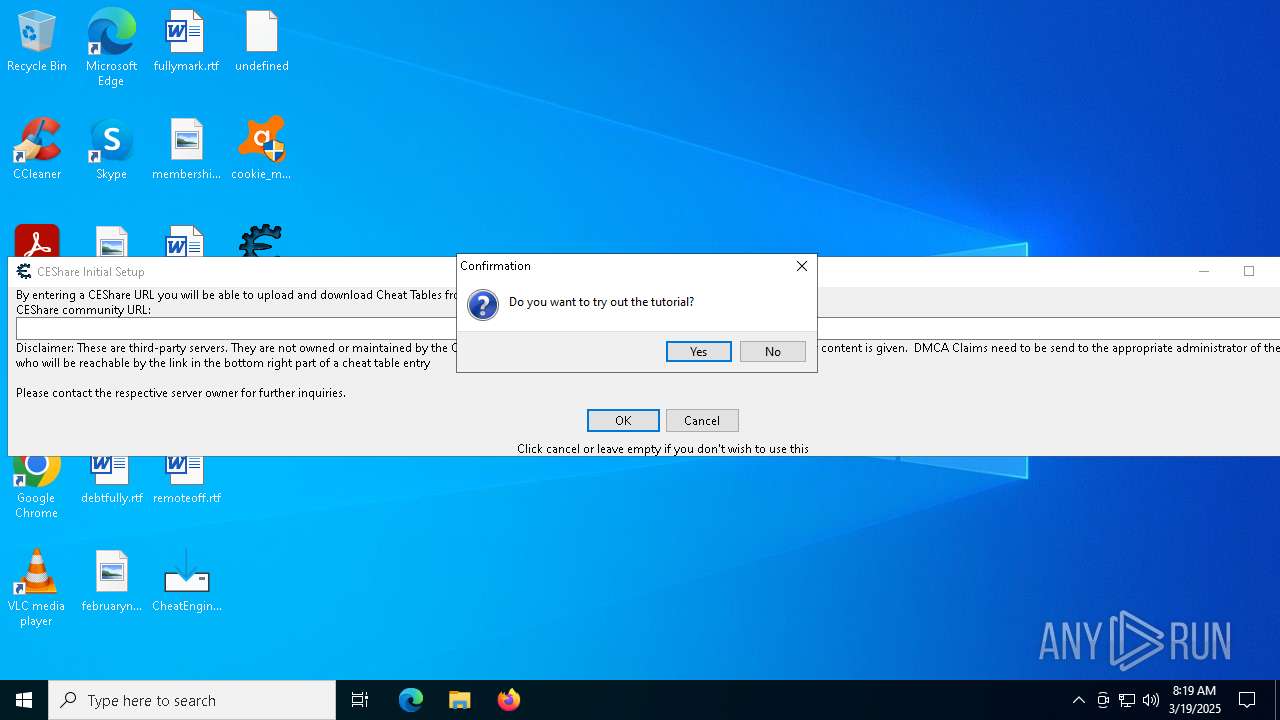Open the clock showing 8:19 AM
Viewport: 1280px width, 720px height.
[1194, 700]
